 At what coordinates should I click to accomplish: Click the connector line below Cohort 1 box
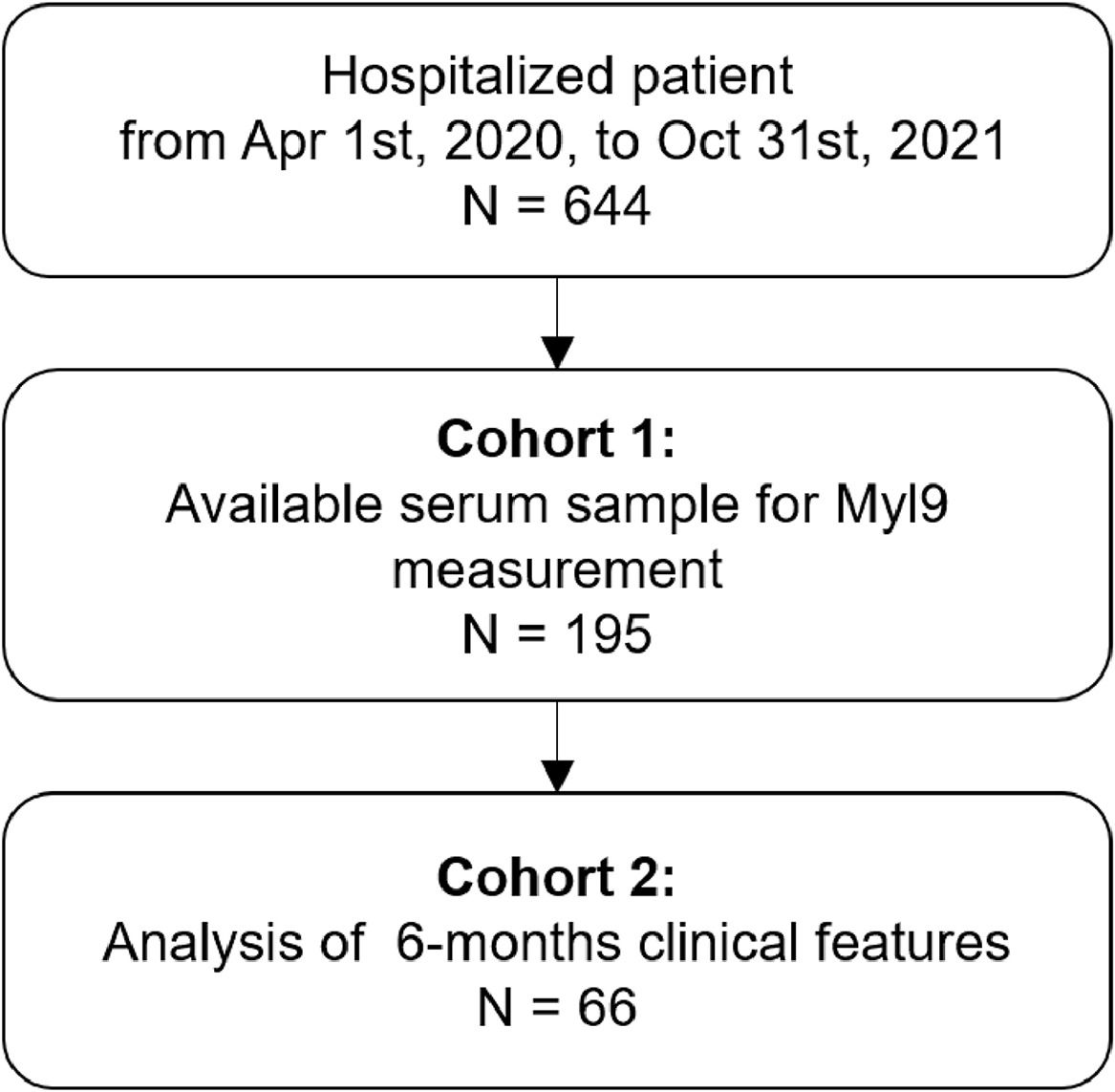tap(556, 730)
